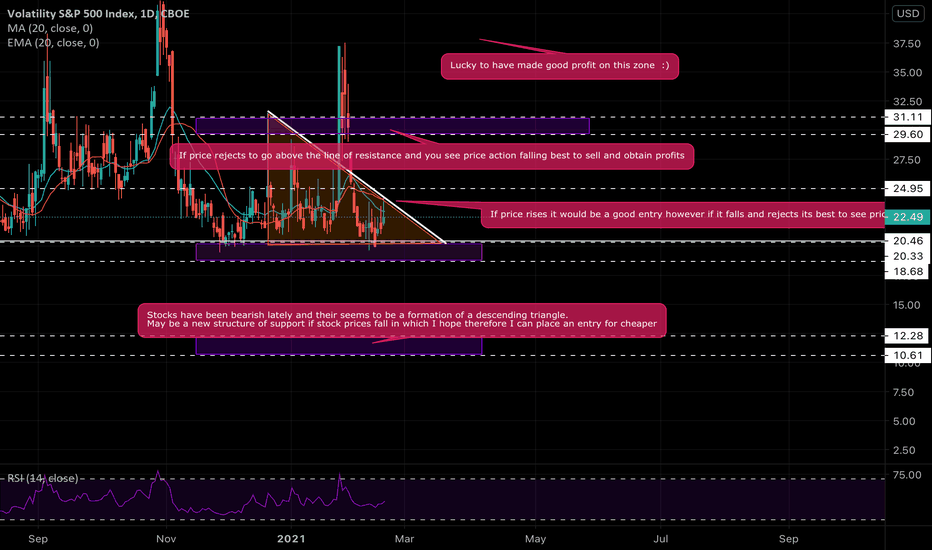The image size is (932, 550).
Task: Click the 32.50 price axis tick
Action: point(908,102)
